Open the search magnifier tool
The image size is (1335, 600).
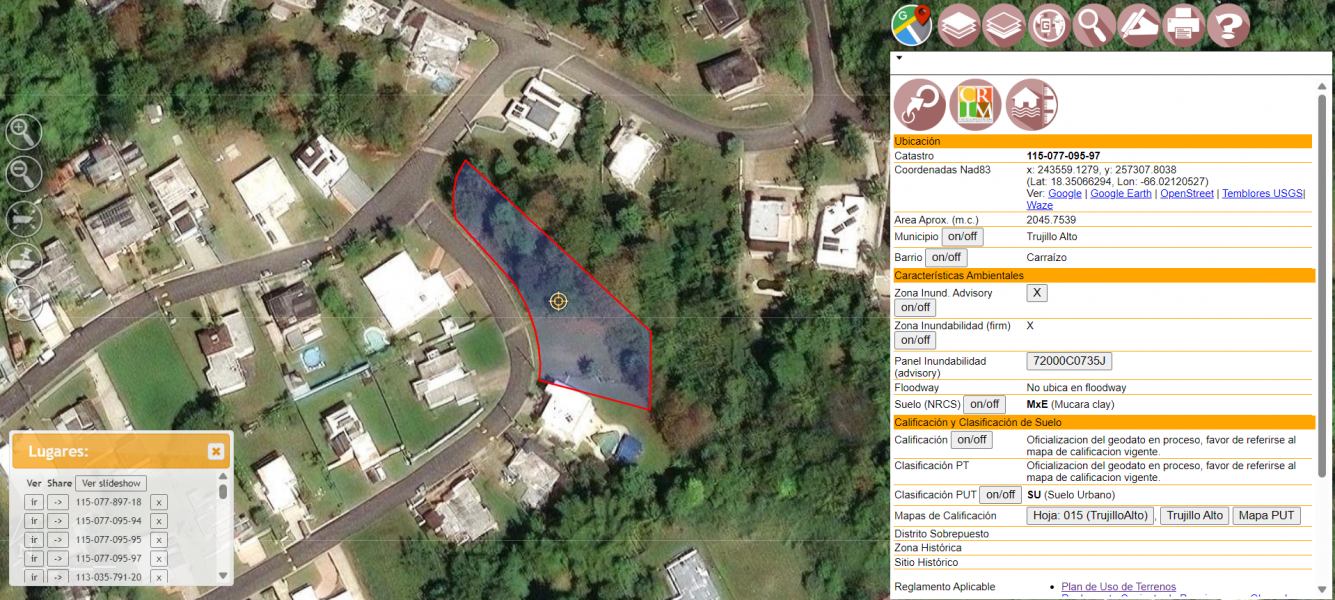[1095, 26]
